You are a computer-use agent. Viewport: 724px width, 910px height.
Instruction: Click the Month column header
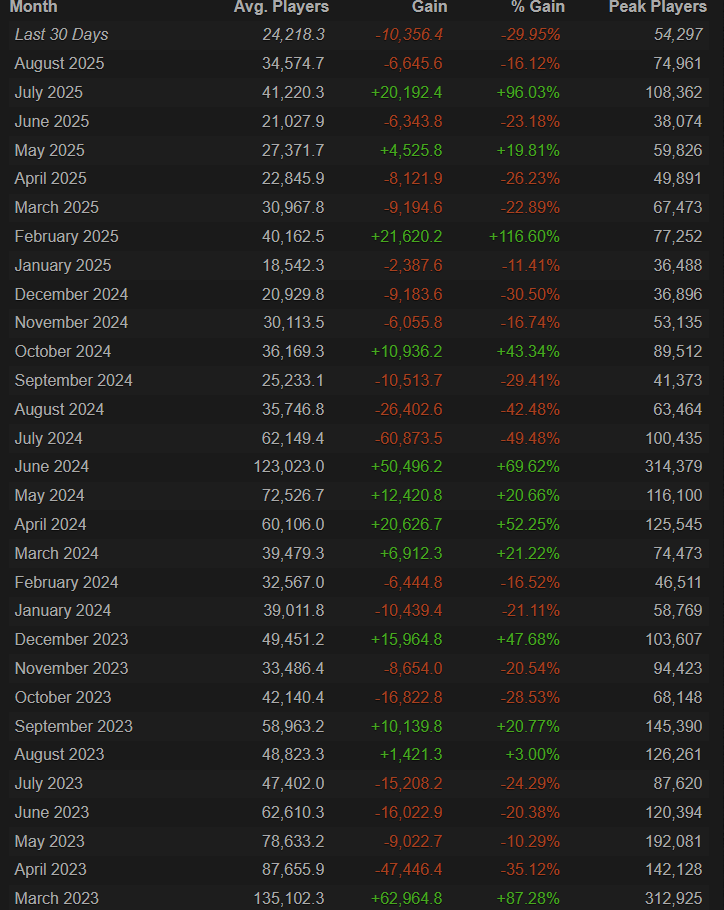pyautogui.click(x=34, y=7)
